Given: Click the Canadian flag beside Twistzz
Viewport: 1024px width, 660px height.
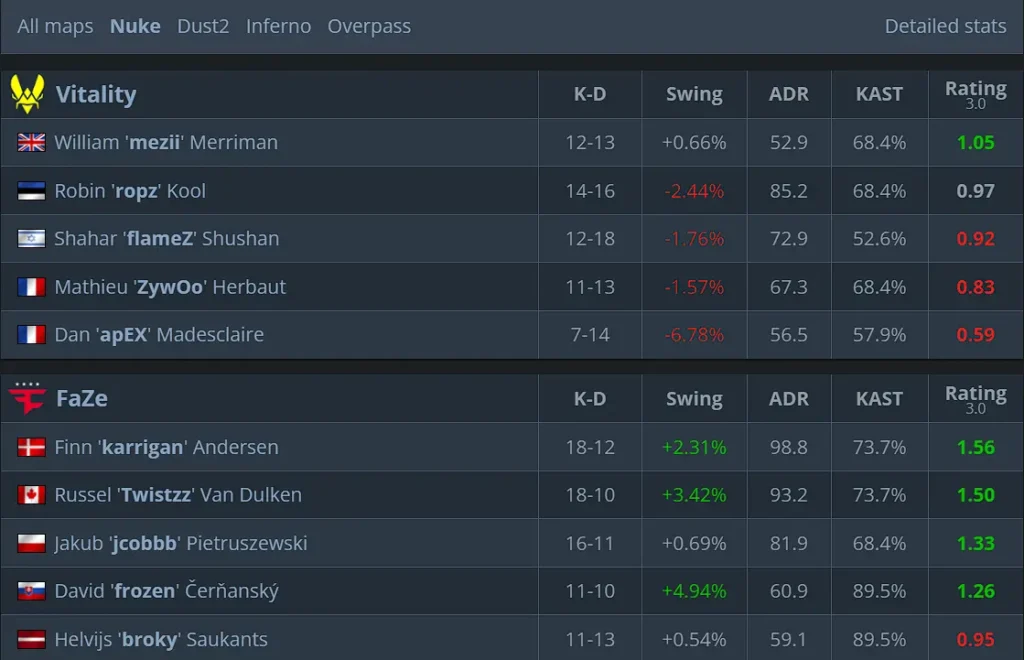Looking at the screenshot, I should click(31, 495).
